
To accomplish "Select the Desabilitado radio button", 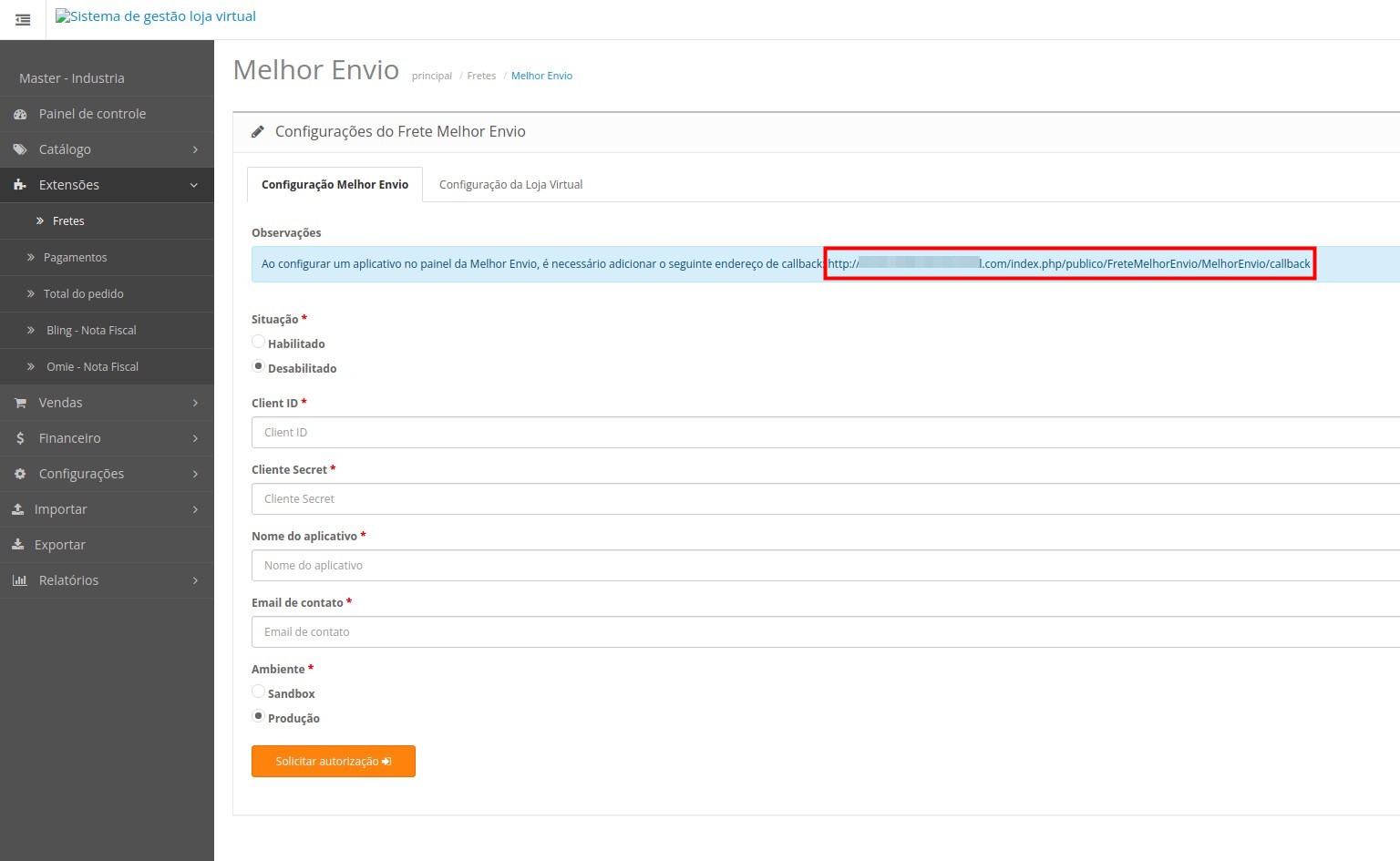I will pyautogui.click(x=259, y=366).
